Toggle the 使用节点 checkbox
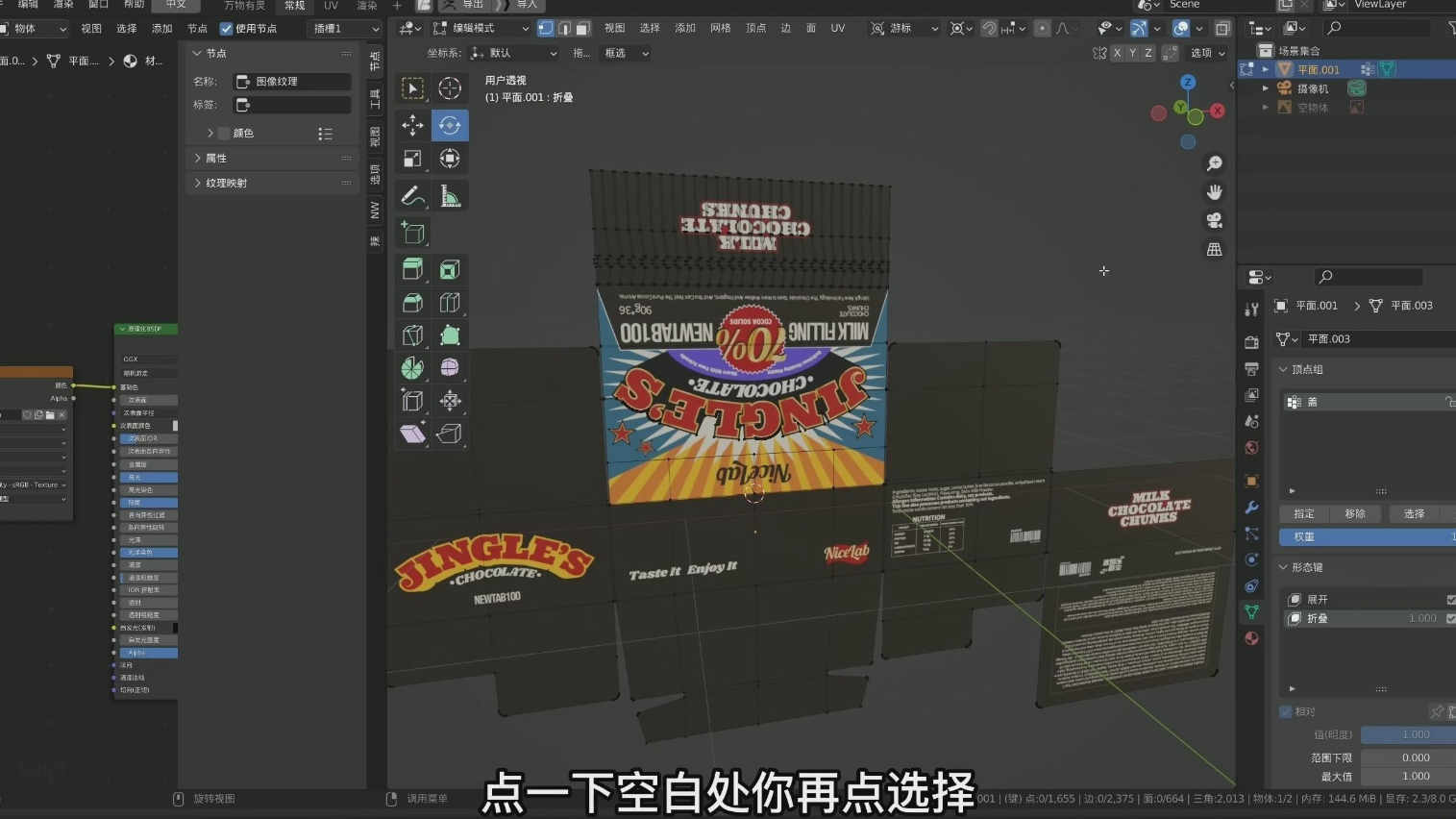The width and height of the screenshot is (1456, 819). (227, 29)
